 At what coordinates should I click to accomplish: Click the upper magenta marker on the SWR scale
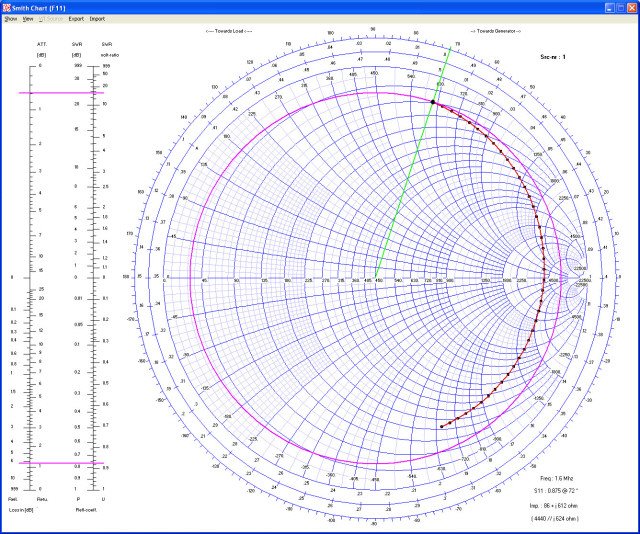click(61, 93)
